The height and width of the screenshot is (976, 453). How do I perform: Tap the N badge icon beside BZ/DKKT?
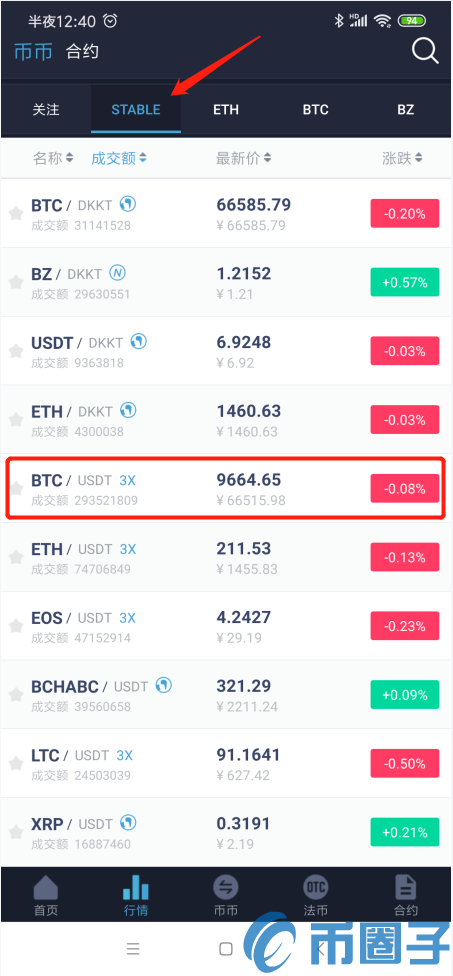pyautogui.click(x=118, y=273)
